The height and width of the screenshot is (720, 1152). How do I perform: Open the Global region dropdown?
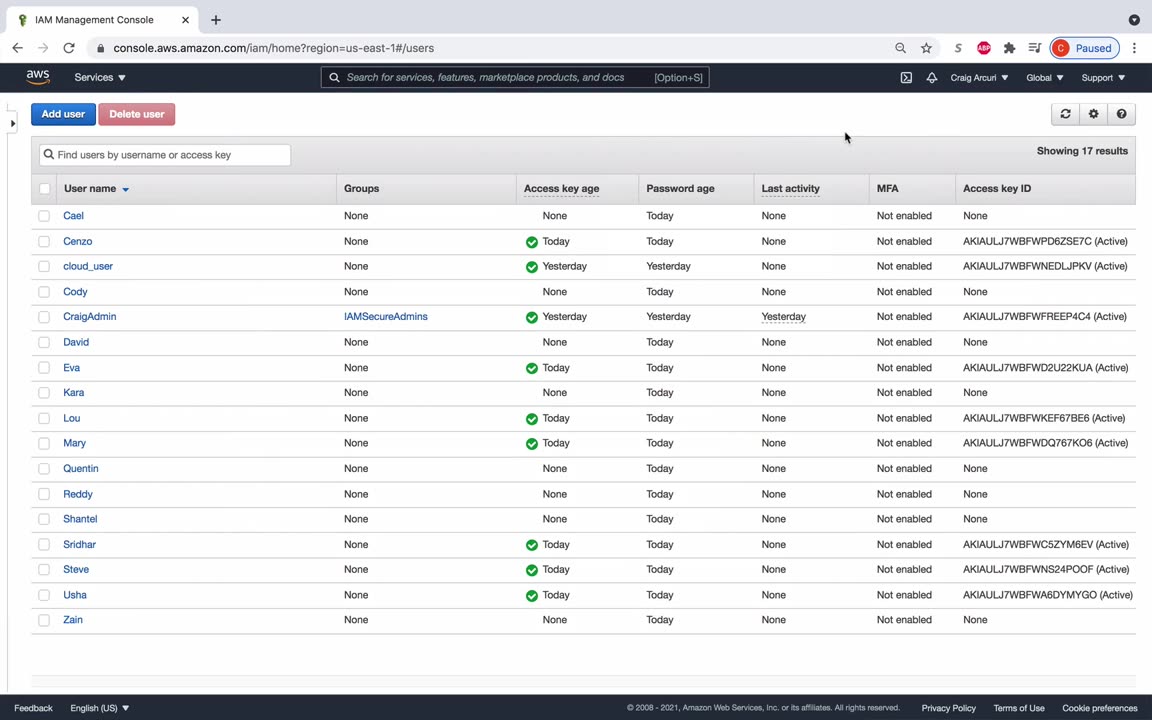[1045, 77]
